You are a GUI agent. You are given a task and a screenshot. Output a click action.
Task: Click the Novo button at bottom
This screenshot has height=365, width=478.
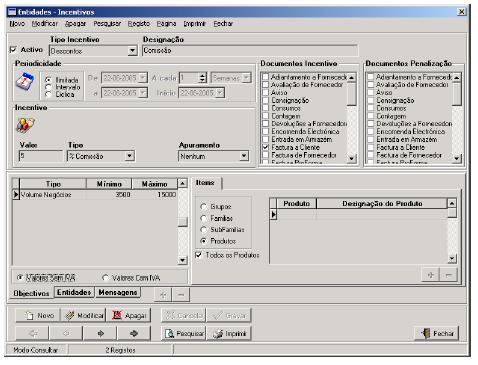38,315
